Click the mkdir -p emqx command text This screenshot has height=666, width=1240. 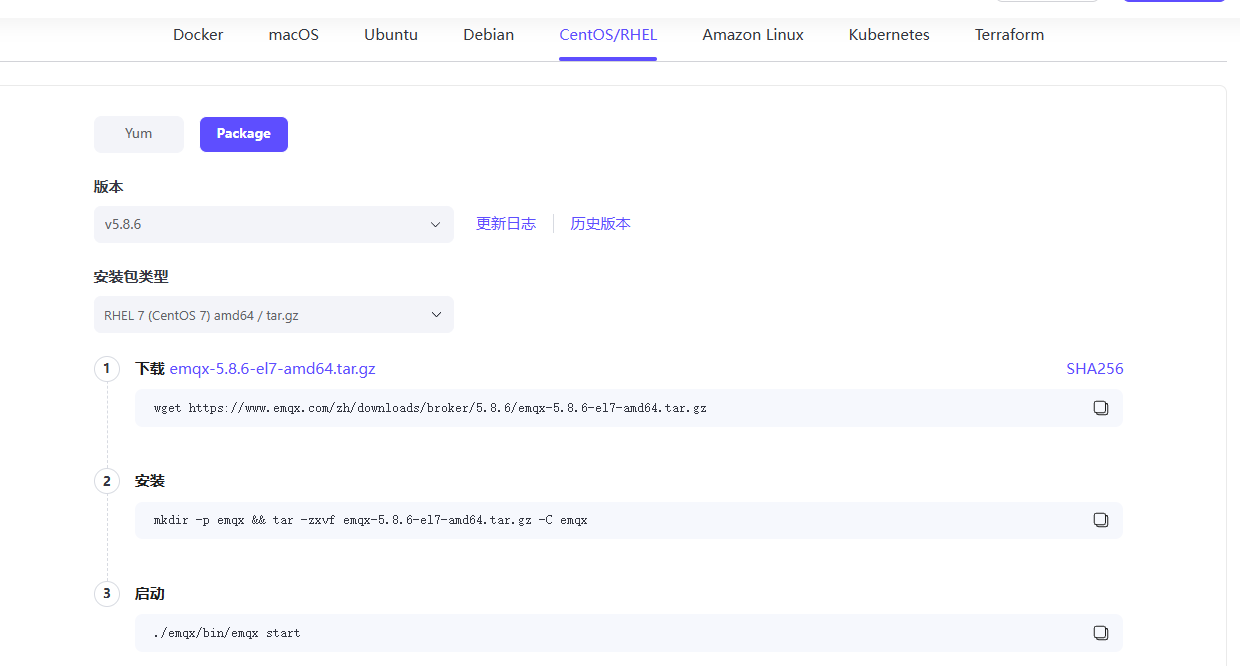tap(370, 521)
